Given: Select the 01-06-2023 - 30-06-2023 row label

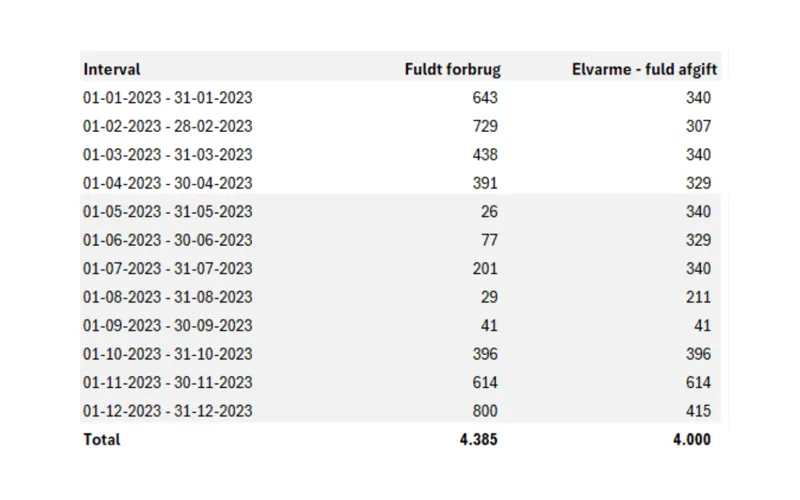Looking at the screenshot, I should [x=168, y=240].
